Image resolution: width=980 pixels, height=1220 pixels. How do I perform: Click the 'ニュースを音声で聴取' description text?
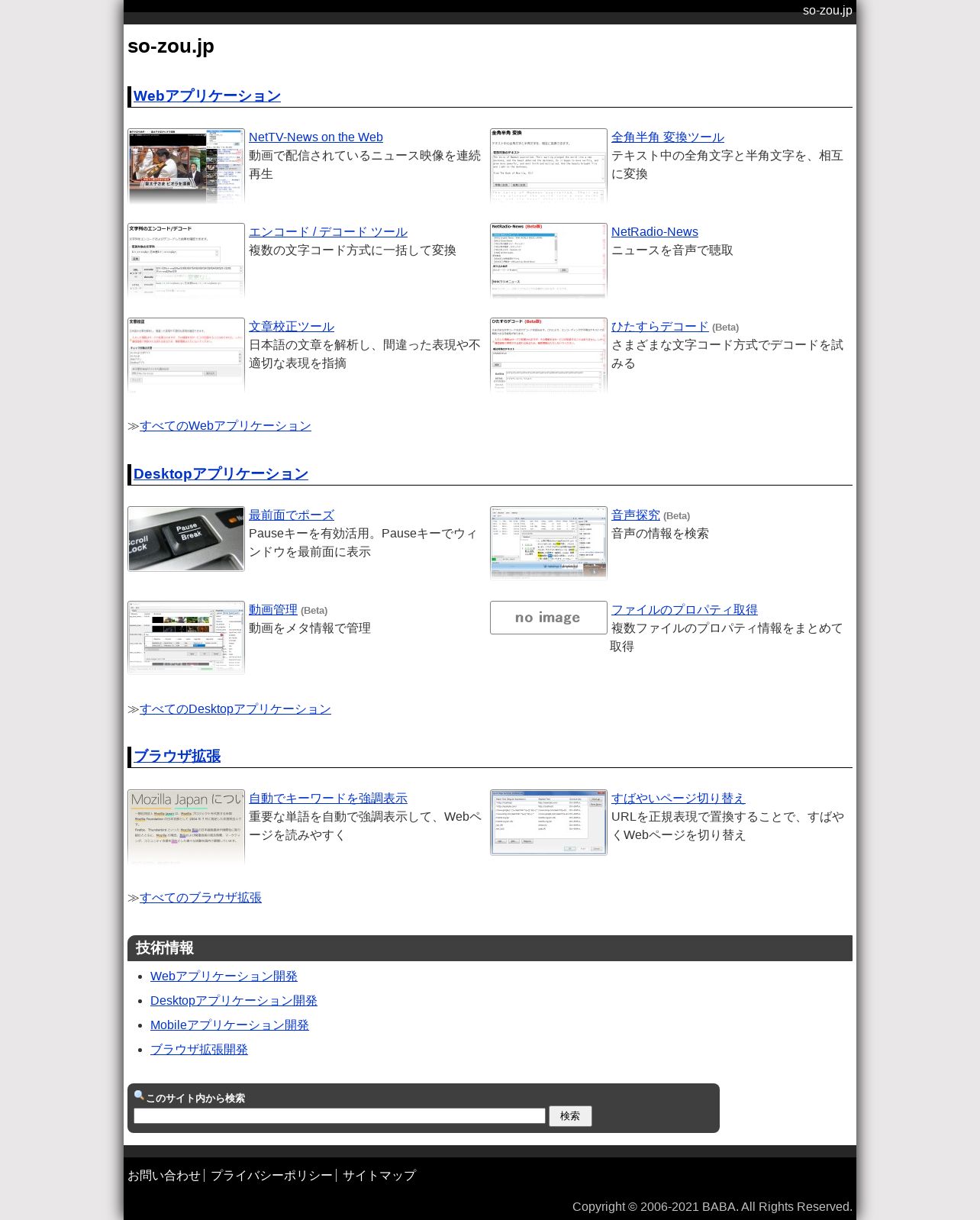(672, 250)
